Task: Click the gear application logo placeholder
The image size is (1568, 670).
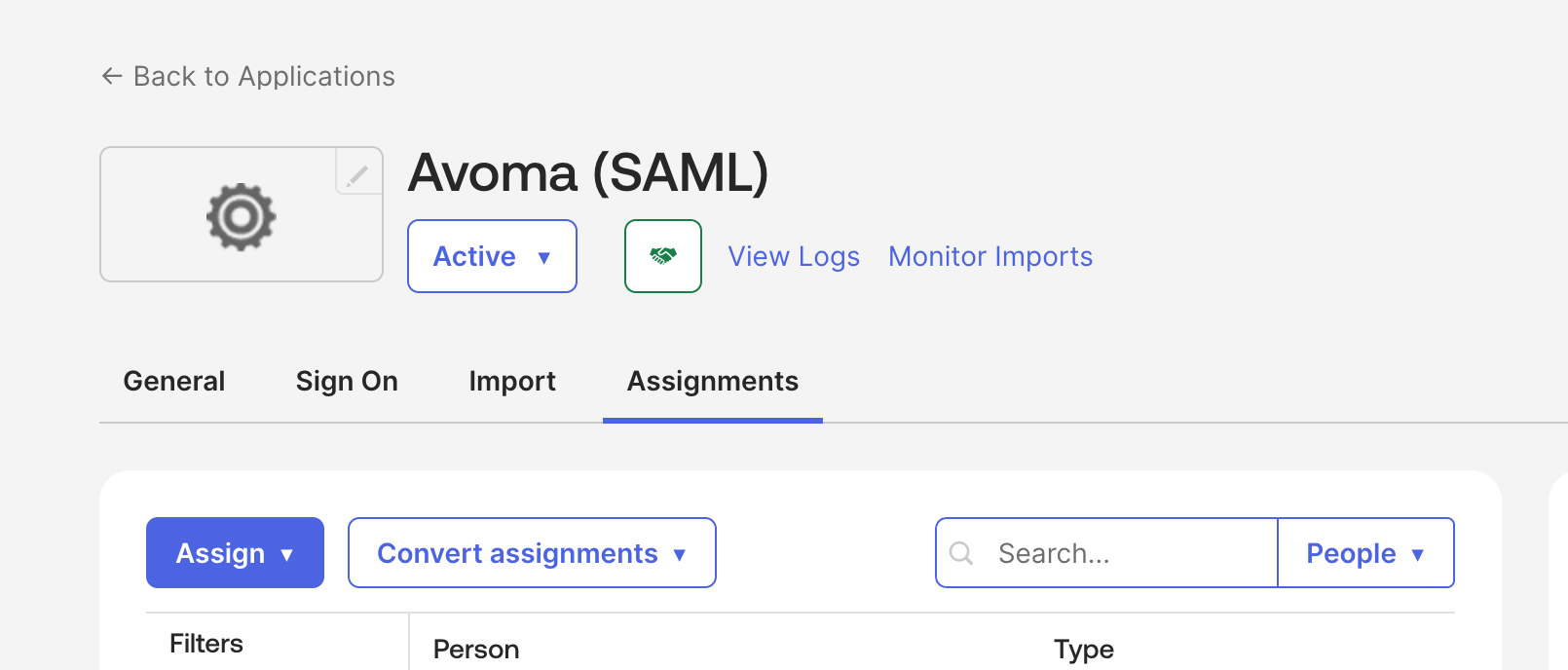Action: click(241, 215)
